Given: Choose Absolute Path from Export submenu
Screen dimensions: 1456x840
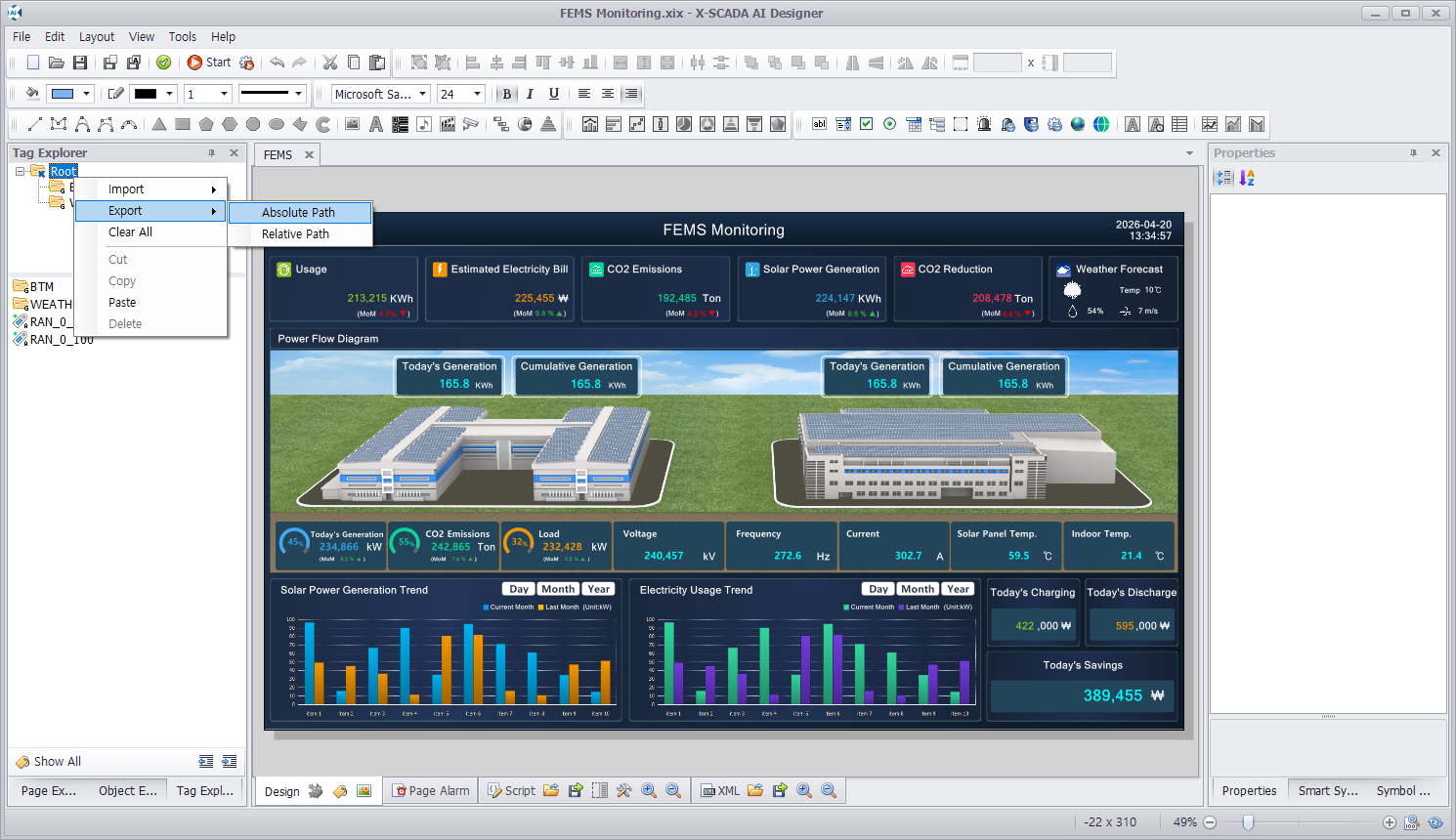Looking at the screenshot, I should pos(299,213).
